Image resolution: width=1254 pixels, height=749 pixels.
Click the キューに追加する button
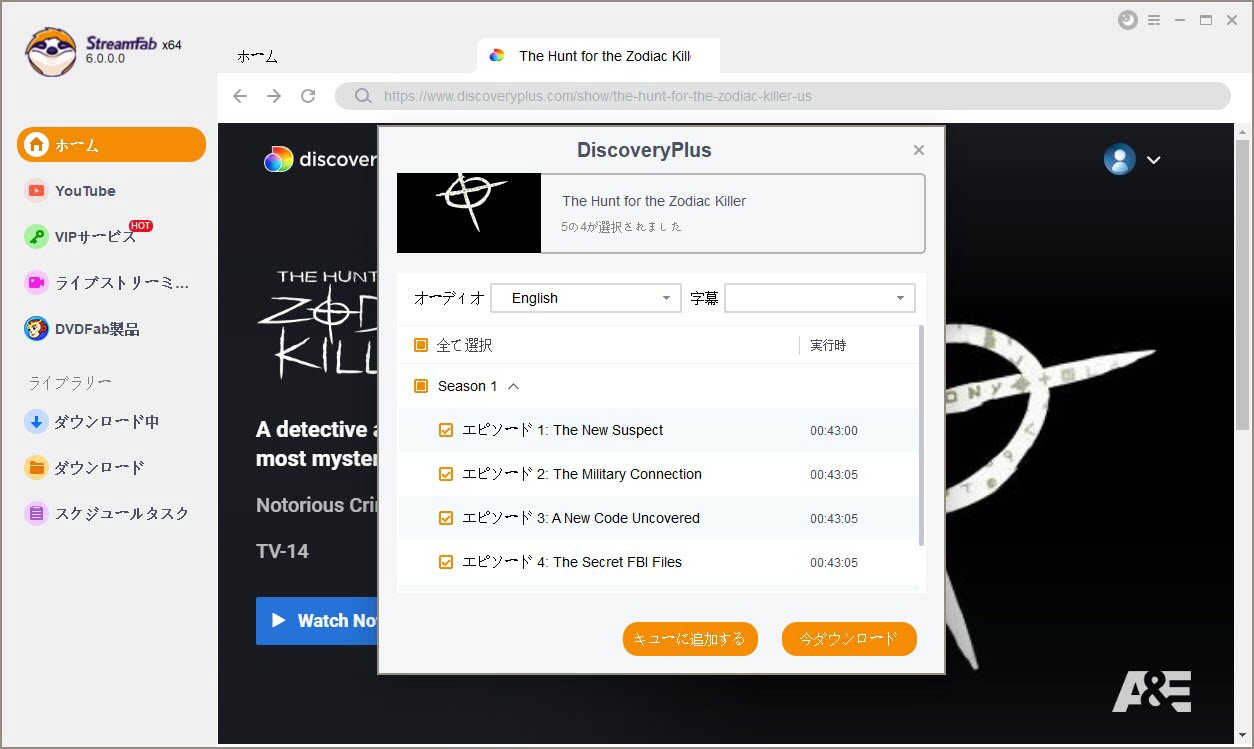tap(690, 639)
